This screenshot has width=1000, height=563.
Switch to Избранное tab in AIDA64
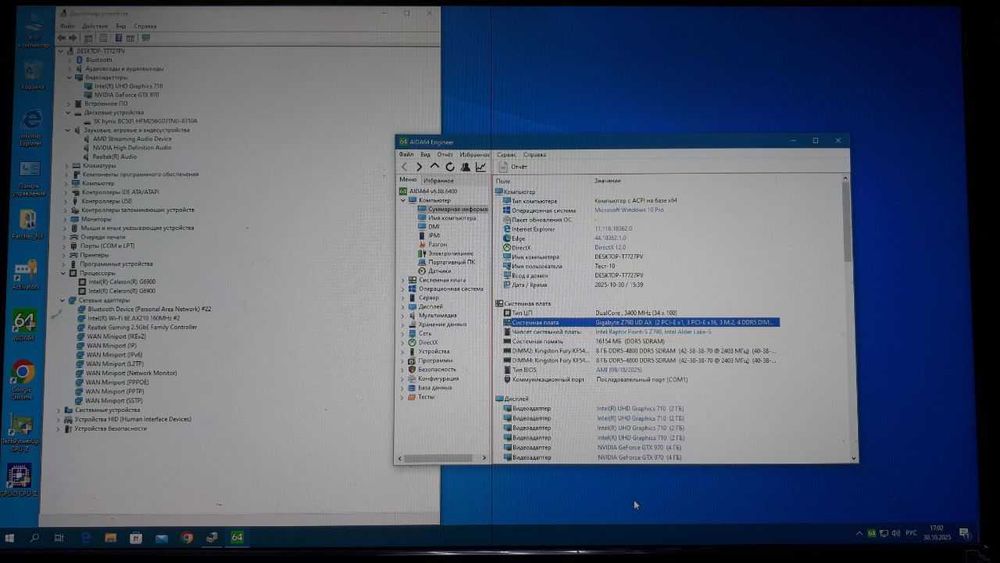point(439,180)
